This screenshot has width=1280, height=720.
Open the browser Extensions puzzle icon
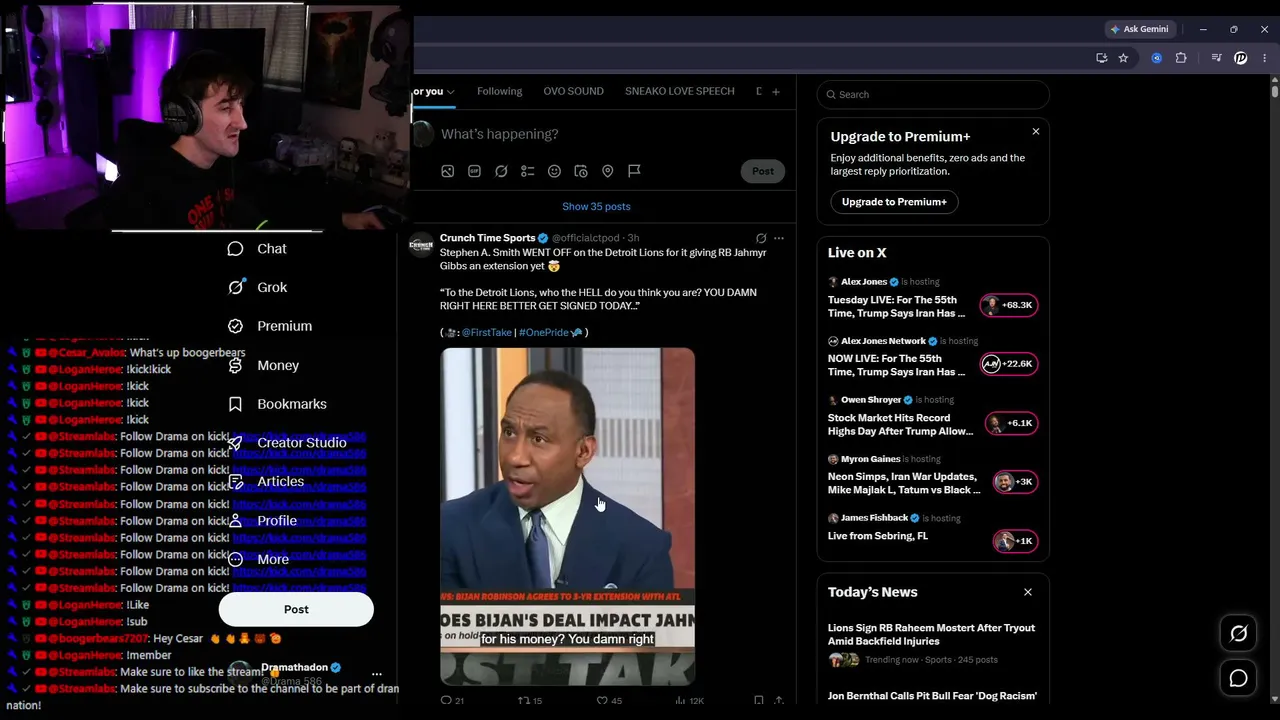(1181, 58)
